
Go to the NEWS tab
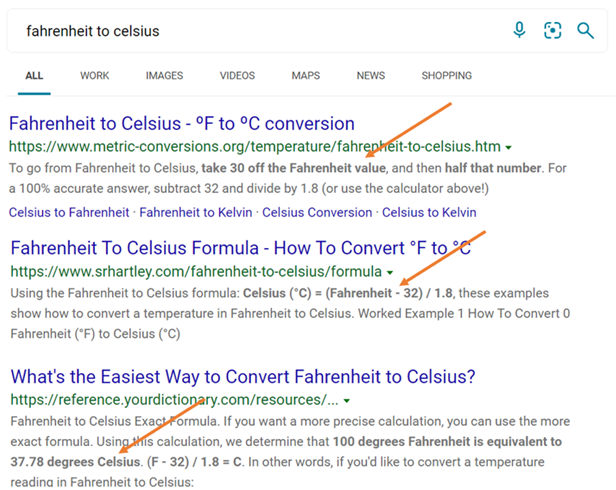click(x=371, y=76)
